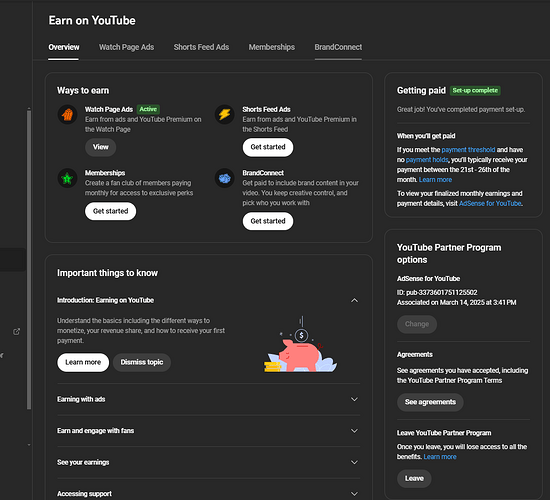Open the payment holds link
Viewport: 550px width, 500px height.
pyautogui.click(x=427, y=160)
